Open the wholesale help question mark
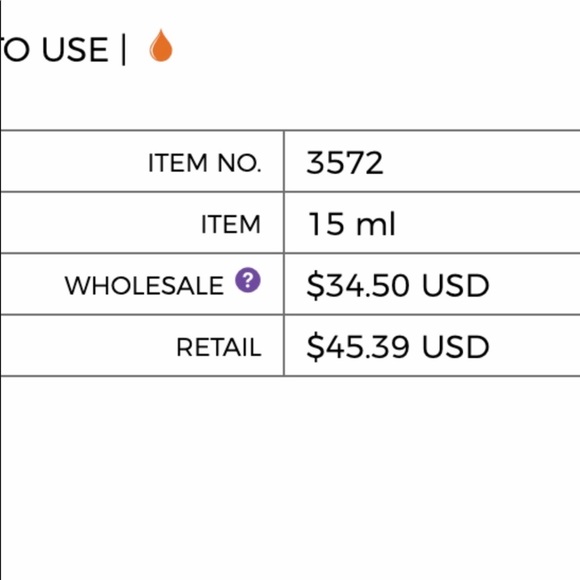 (x=248, y=280)
